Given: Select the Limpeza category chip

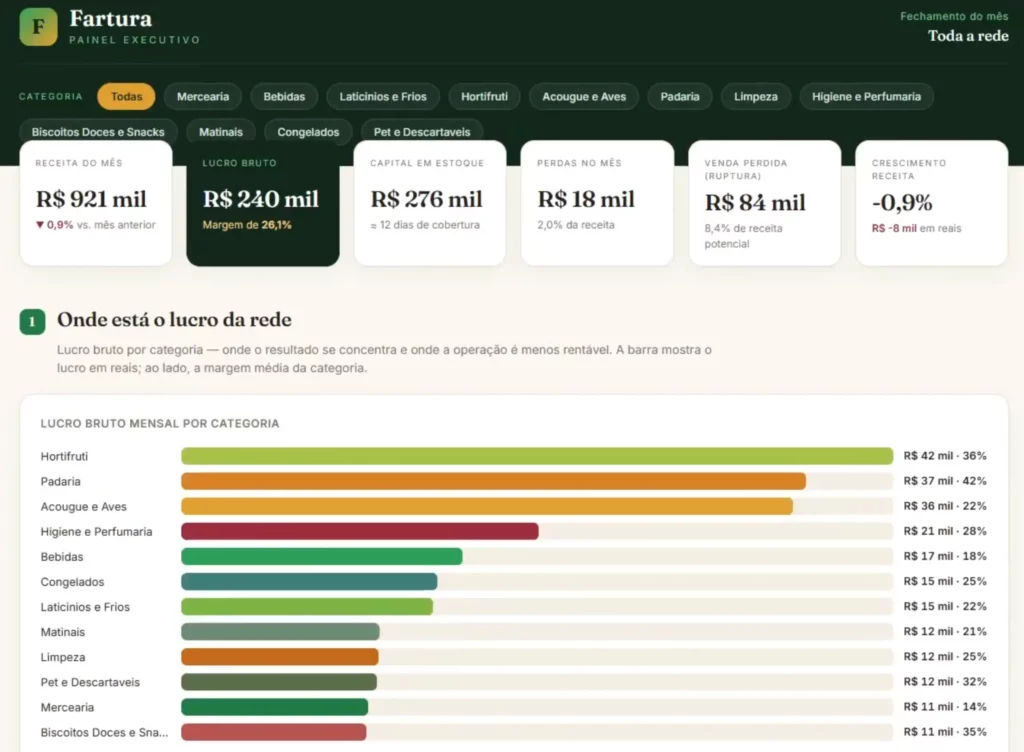Looking at the screenshot, I should click(756, 97).
